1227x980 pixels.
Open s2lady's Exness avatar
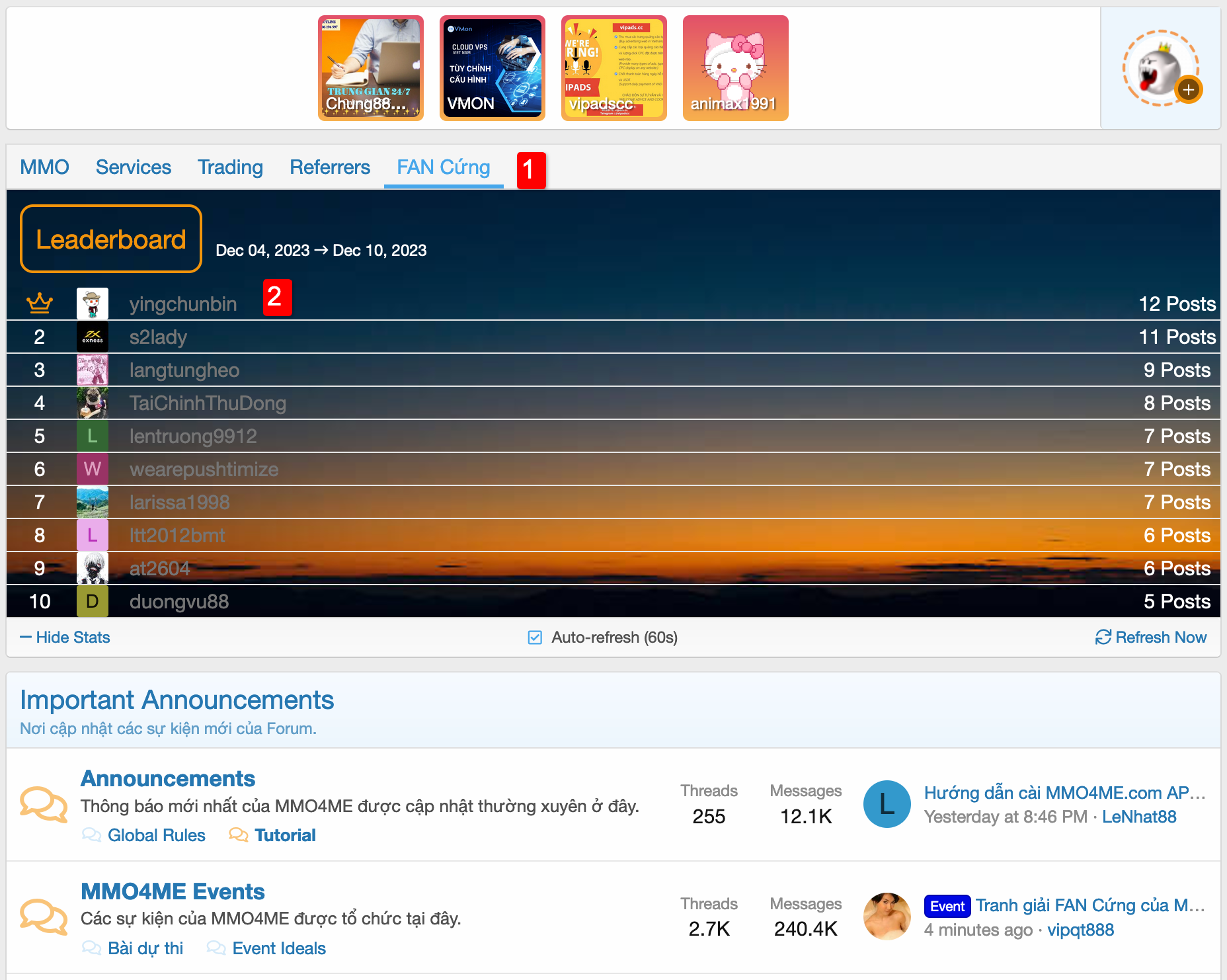(93, 337)
